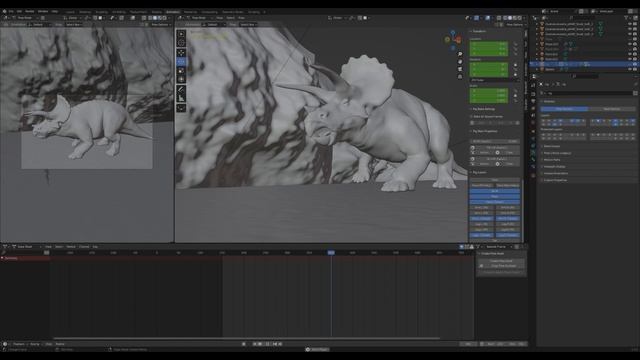This screenshot has height=360, width=640.
Task: Hide selected outliner row via eye icon
Action: pos(629,64)
